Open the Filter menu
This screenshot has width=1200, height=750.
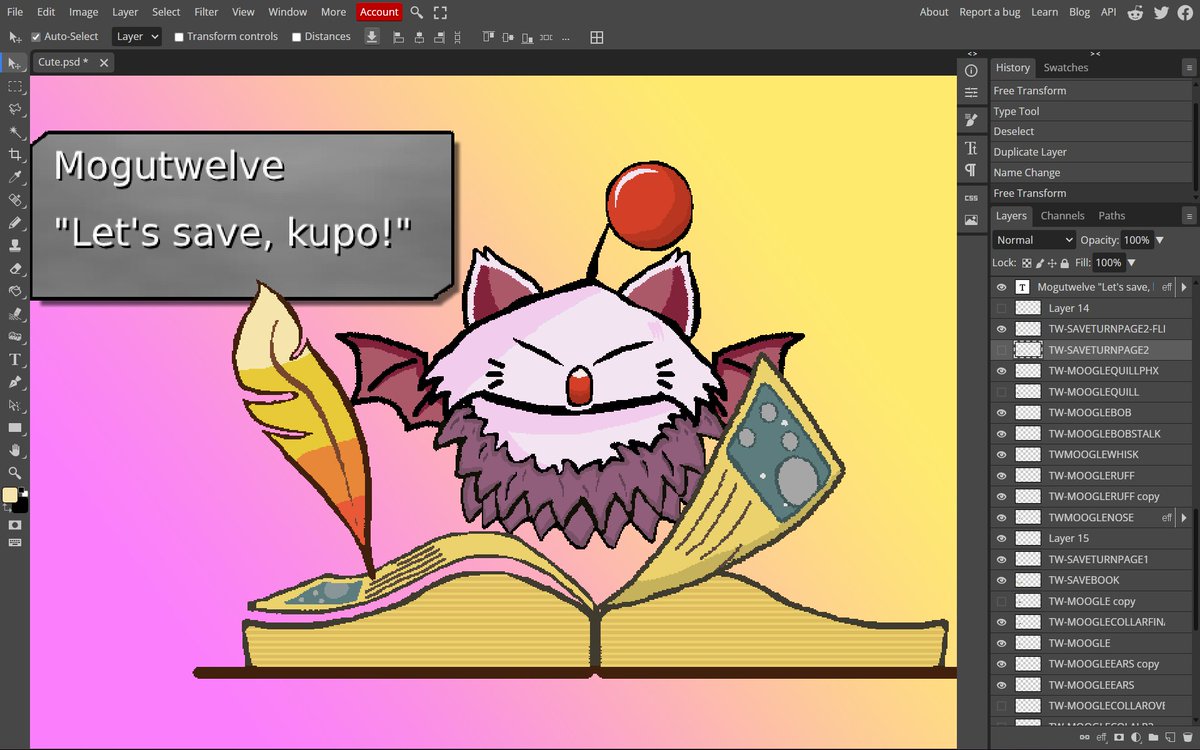point(206,12)
